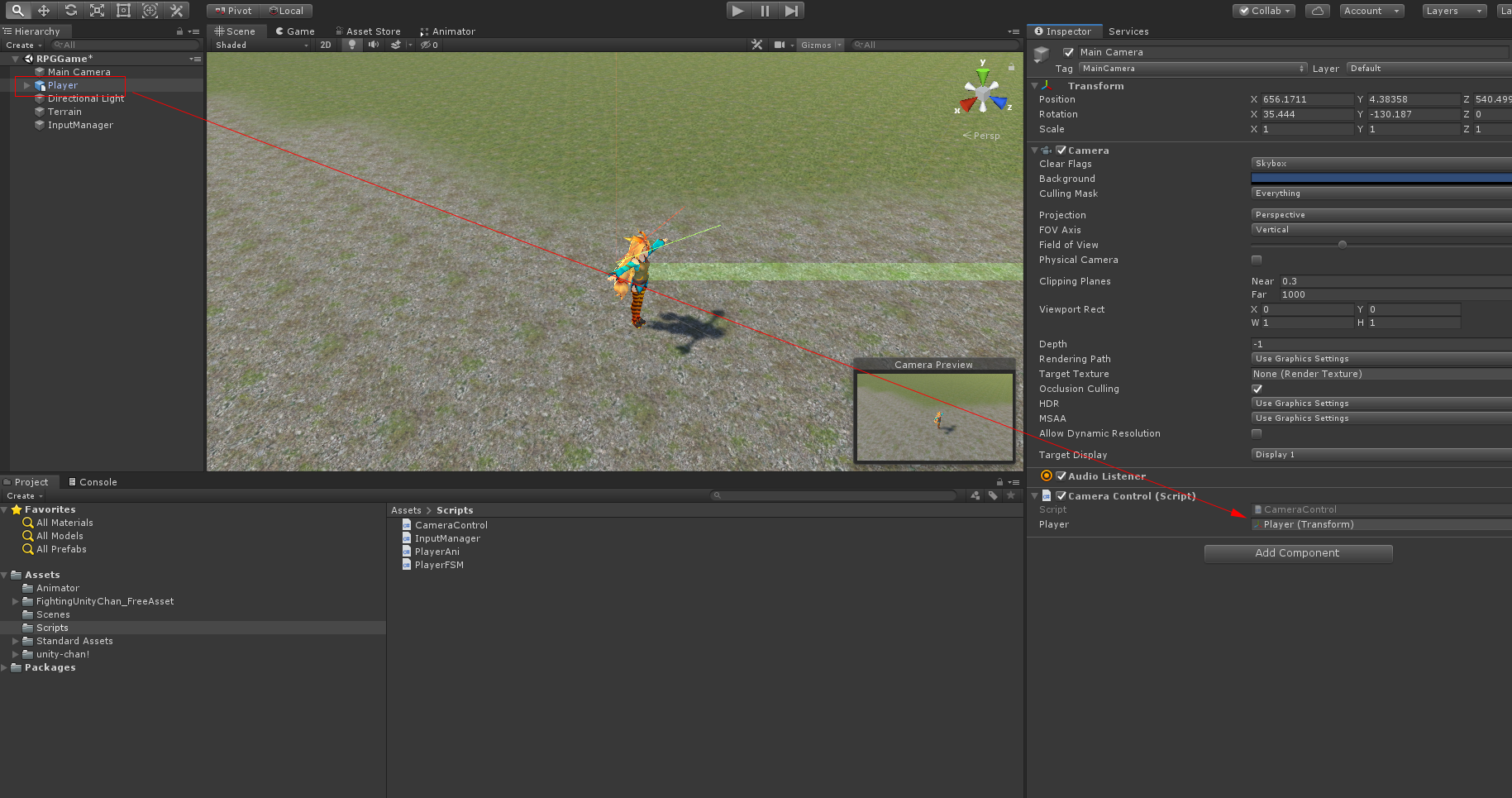Click the Play button
1512x798 pixels.
pos(738,11)
